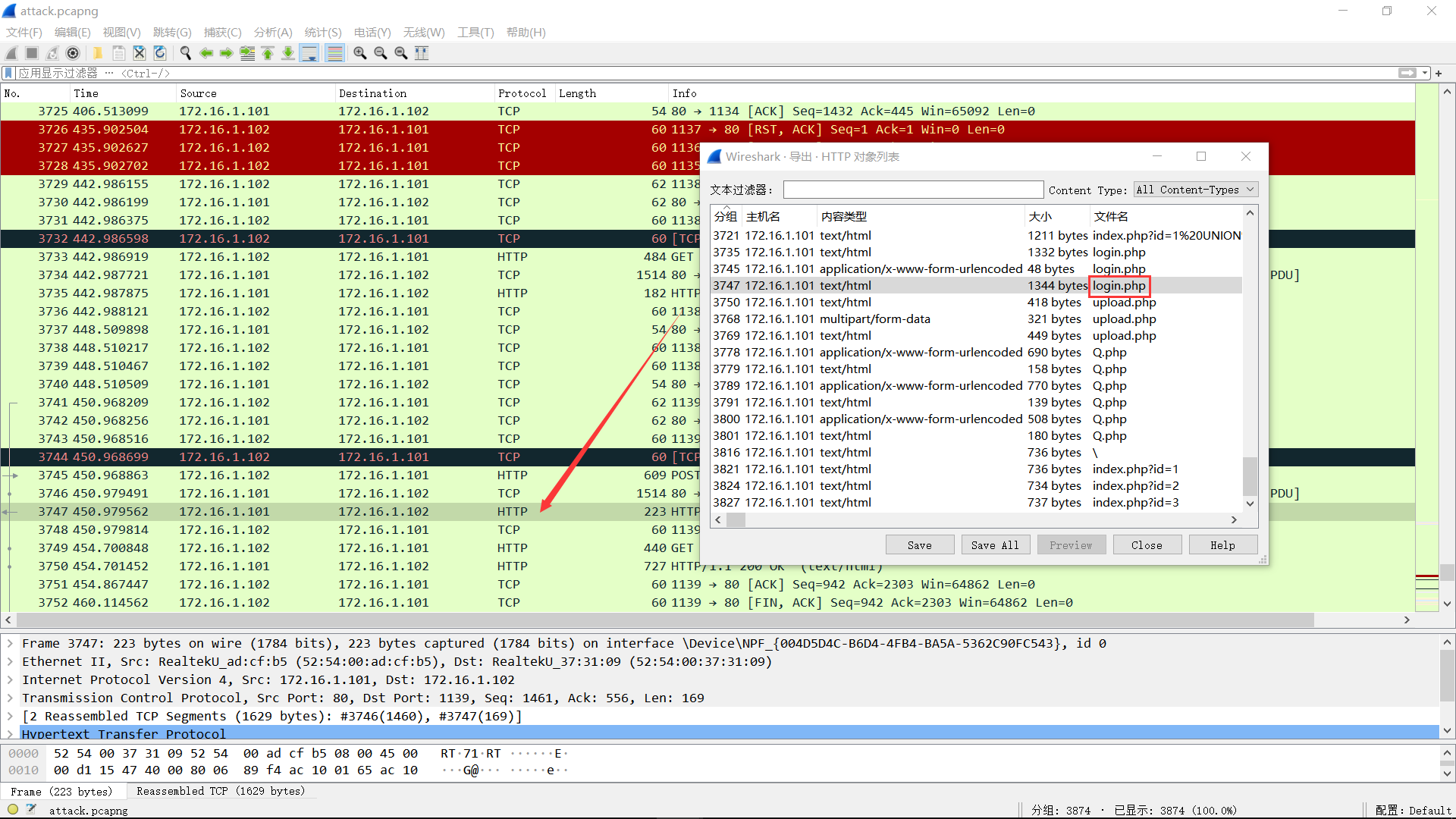Open the 视图(V) menu
1456x819 pixels.
click(x=122, y=33)
